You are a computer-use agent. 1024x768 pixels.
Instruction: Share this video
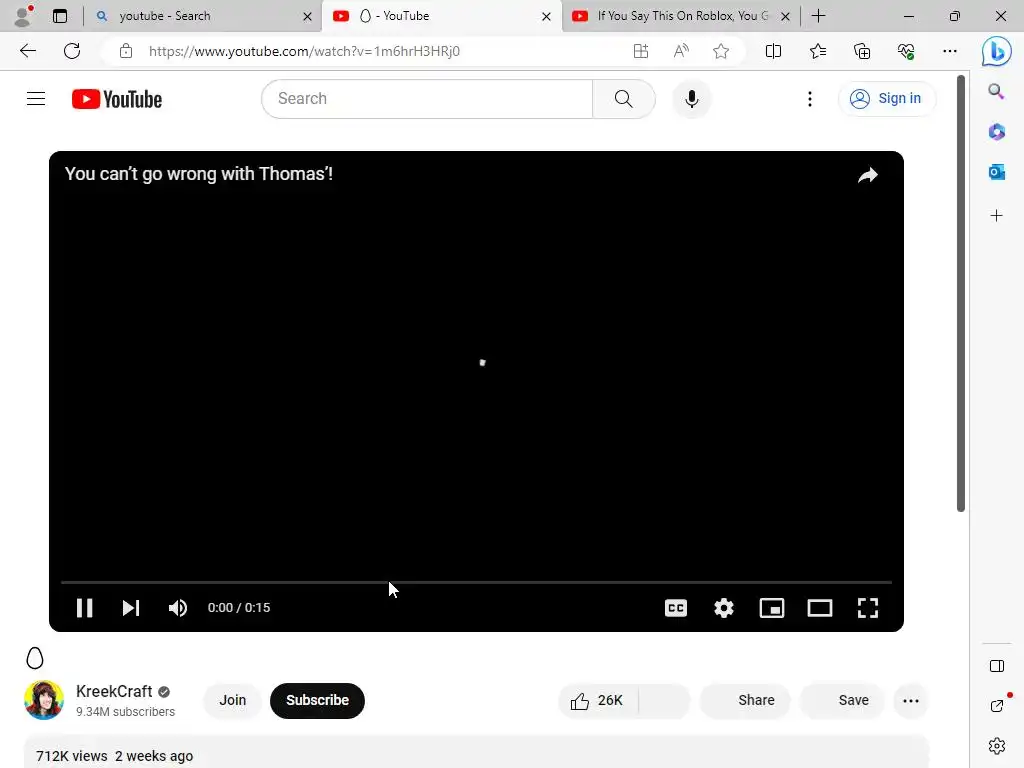tap(745, 701)
